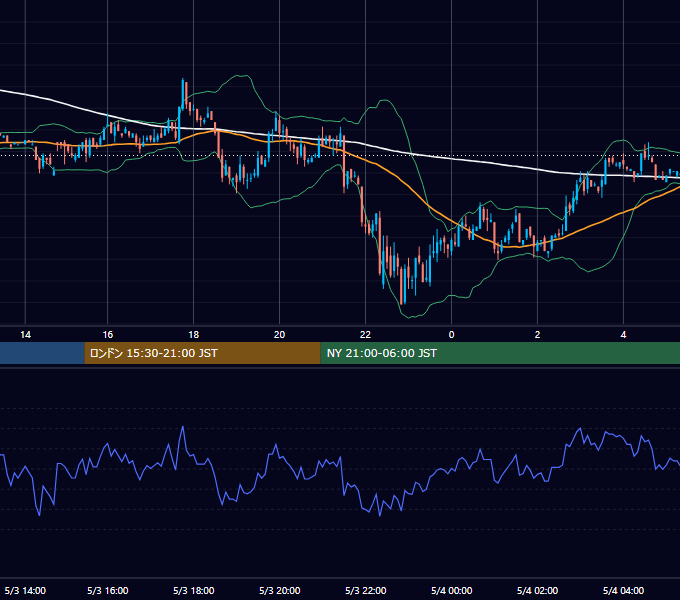Click the 16 hour label on price chart axis

click(108, 335)
